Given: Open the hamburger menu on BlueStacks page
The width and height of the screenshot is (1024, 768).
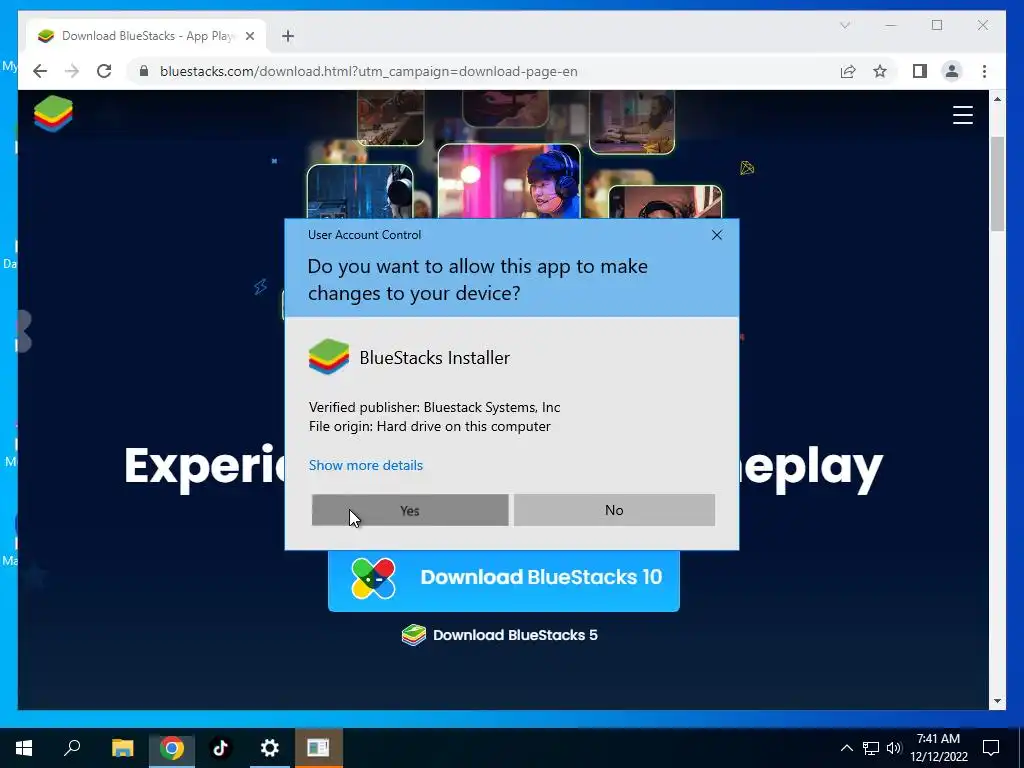Looking at the screenshot, I should 963,115.
